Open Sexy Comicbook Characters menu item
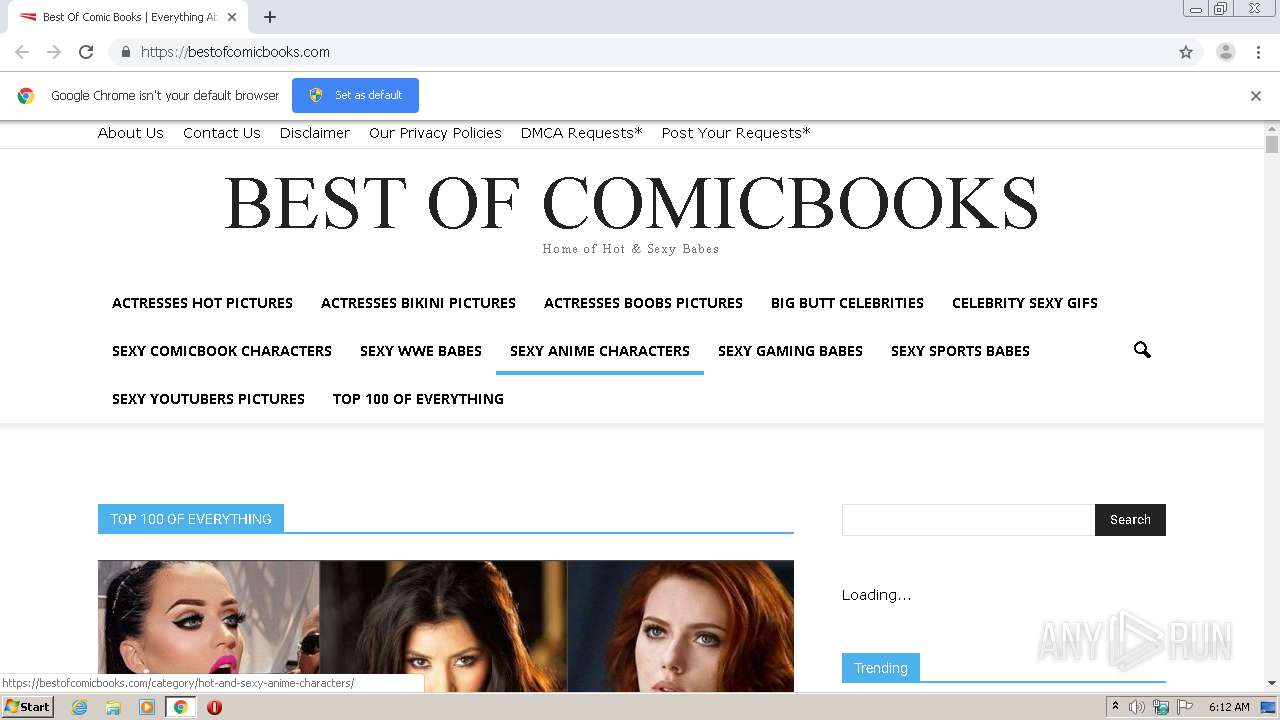 222,351
